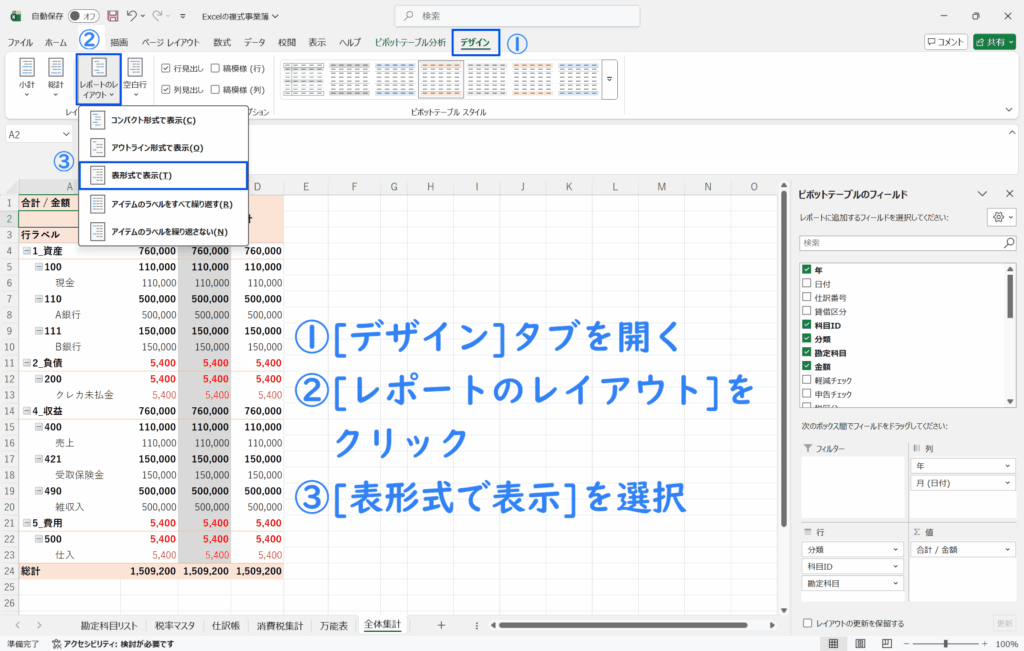Add a new sheet with the plus icon

(x=441, y=625)
